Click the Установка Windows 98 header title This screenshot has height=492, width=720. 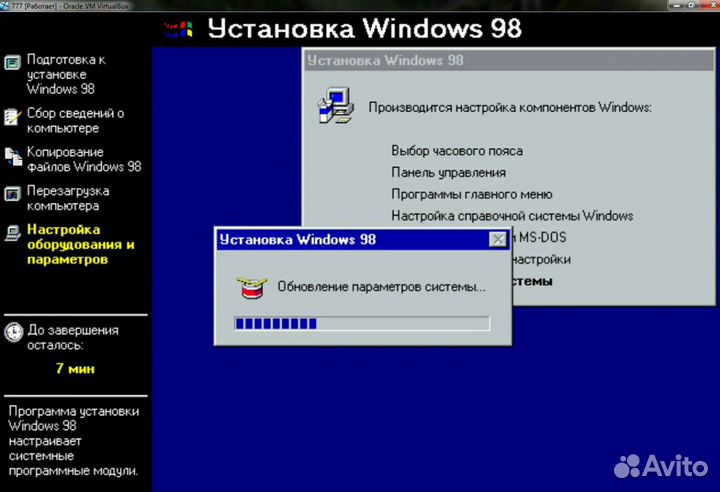click(x=365, y=28)
